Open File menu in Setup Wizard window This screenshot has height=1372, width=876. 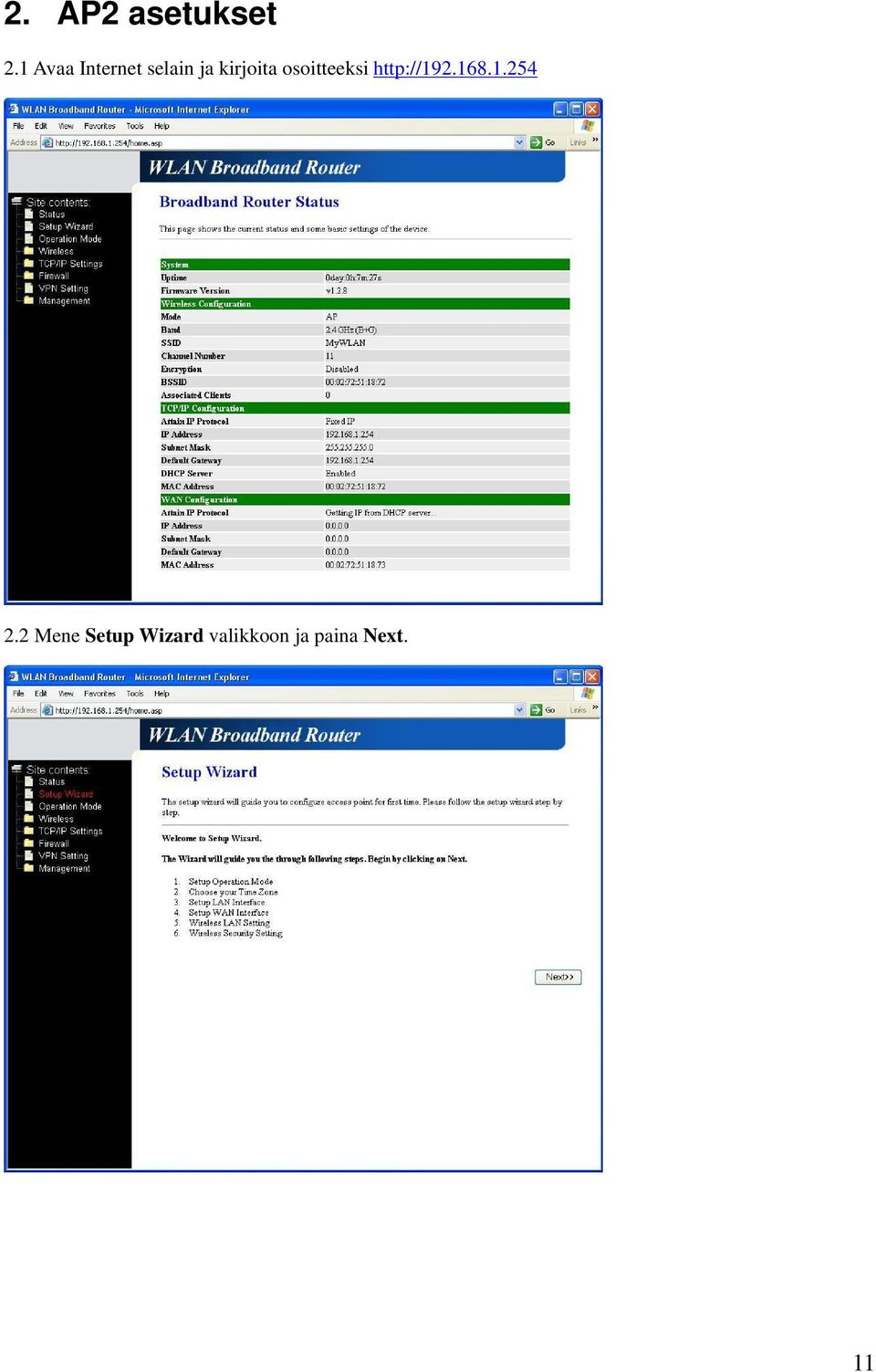click(18, 694)
